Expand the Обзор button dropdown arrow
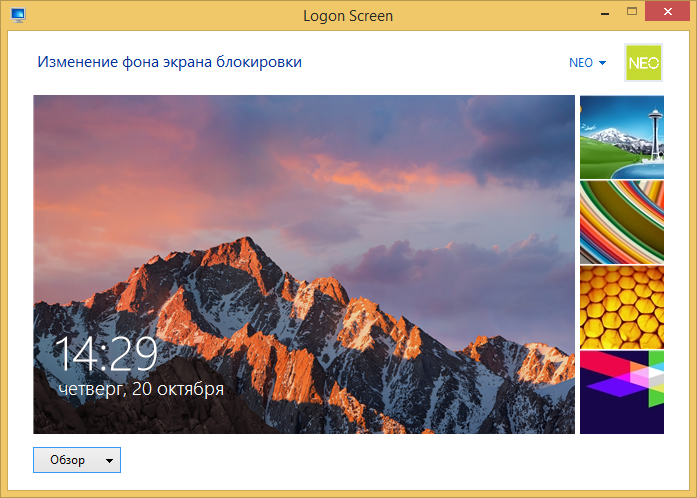697x498 pixels. [x=109, y=460]
